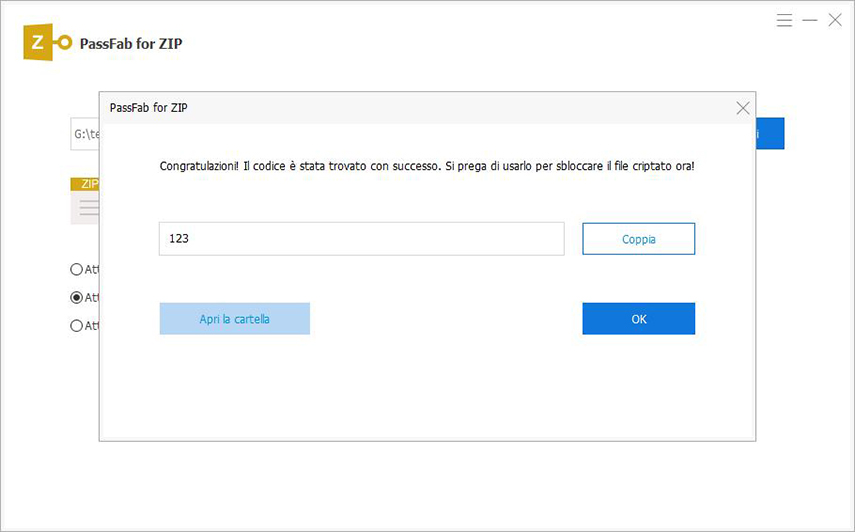Open the hamburger menu in title bar
Viewport: 855px width, 532px height.
(785, 20)
